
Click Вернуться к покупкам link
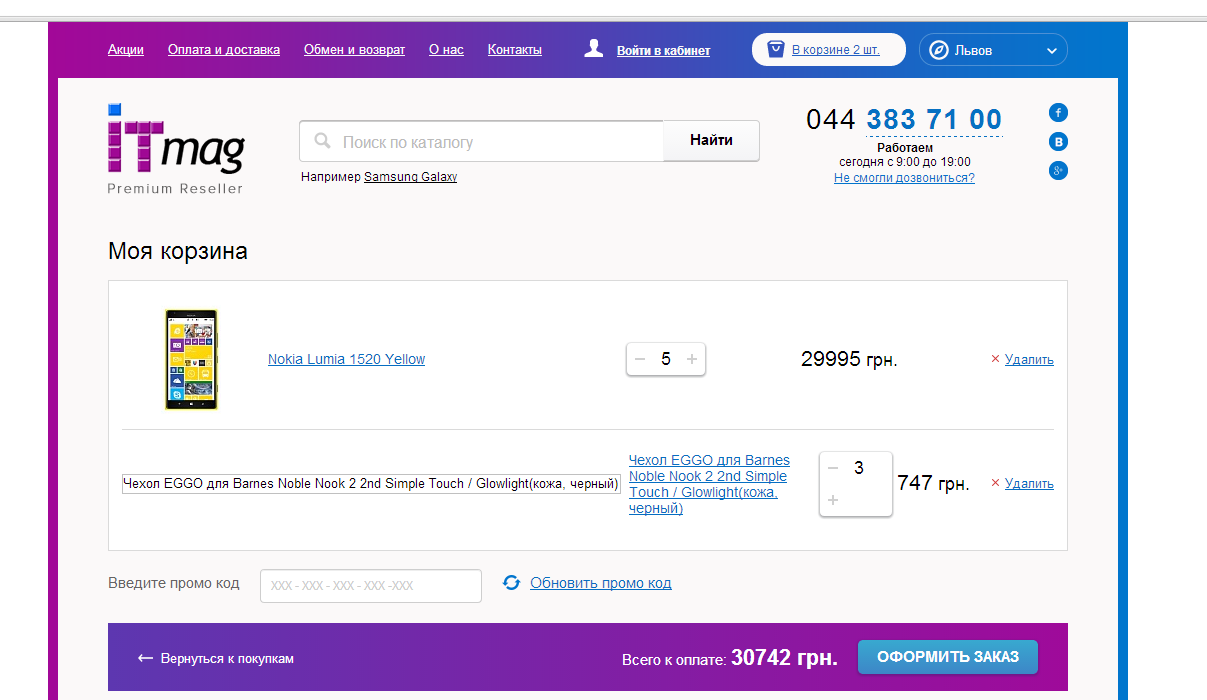click(227, 659)
